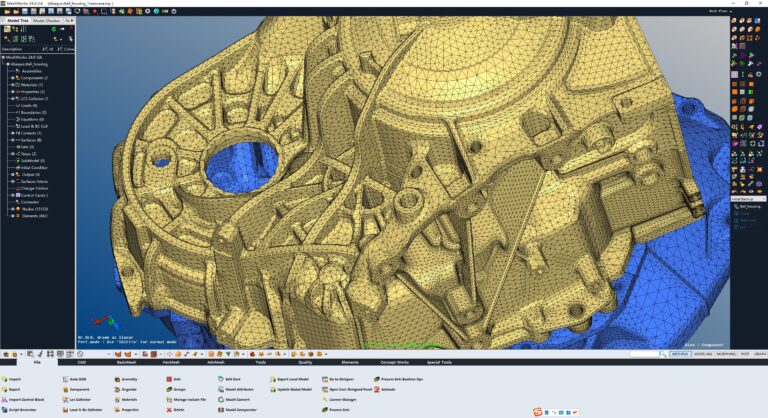Select Assemblies row in model tree
The image size is (768, 418).
tap(31, 71)
